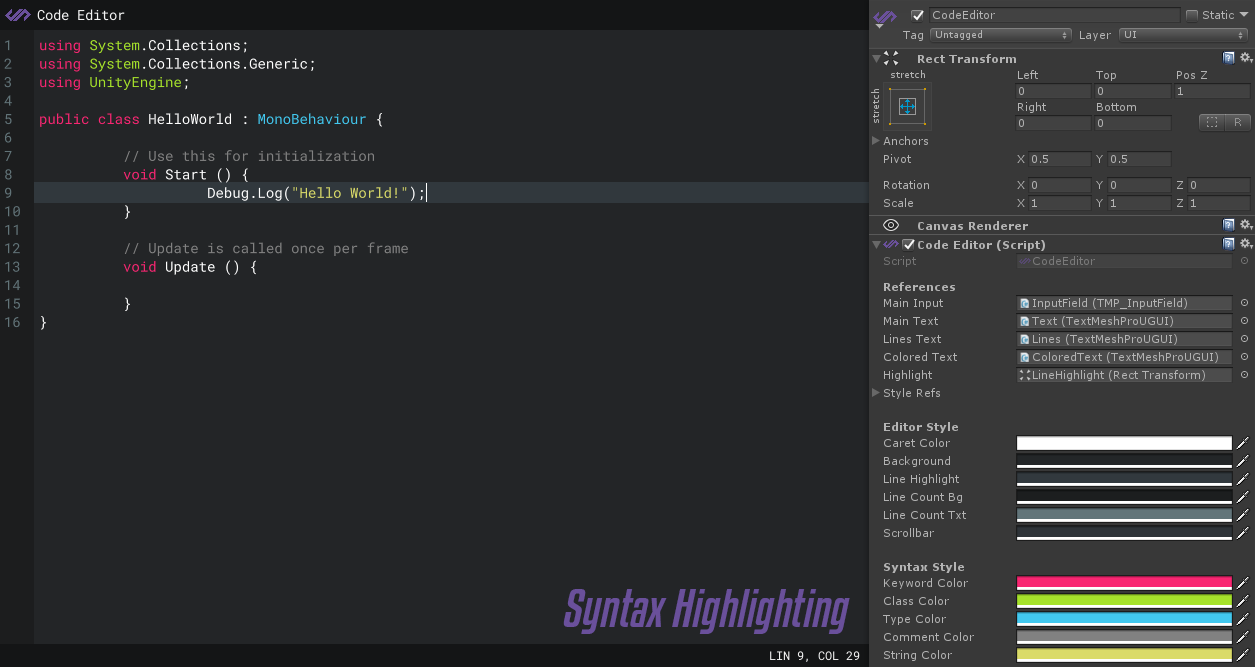
Task: Open the object picker for the Script field
Action: tap(1244, 261)
